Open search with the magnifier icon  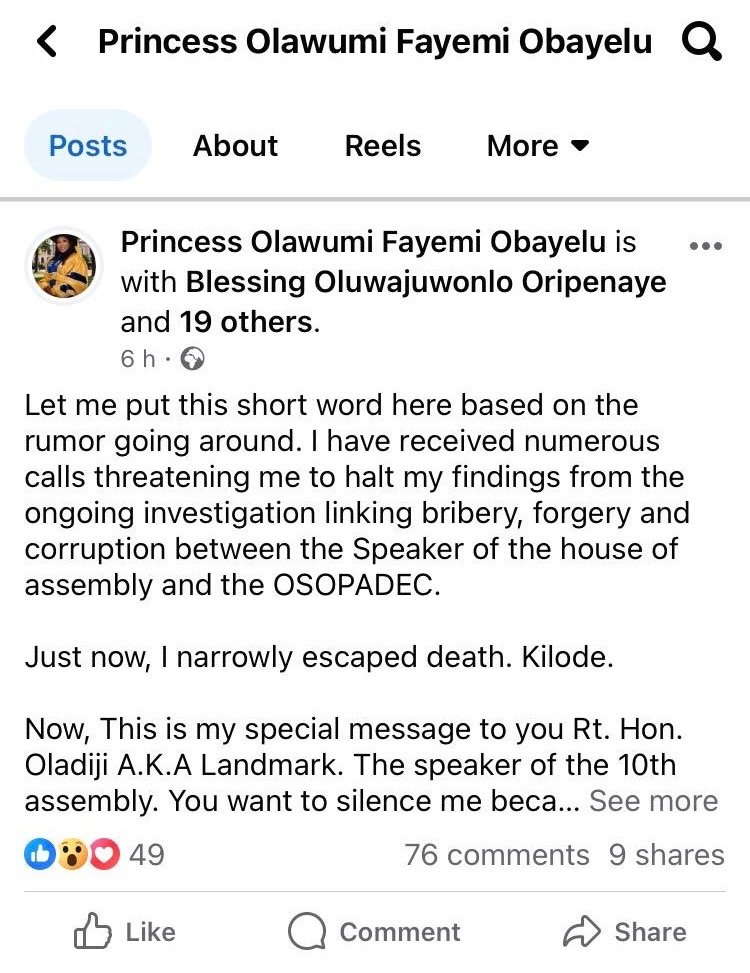coord(702,41)
